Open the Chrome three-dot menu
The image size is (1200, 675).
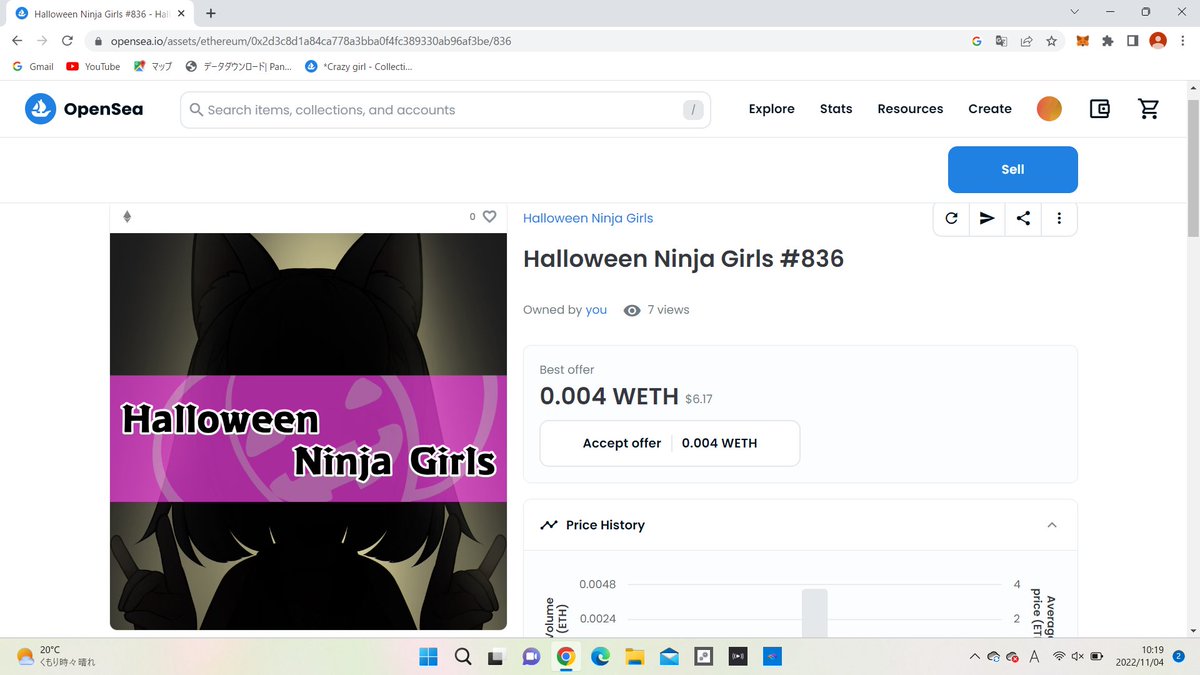click(x=1183, y=41)
